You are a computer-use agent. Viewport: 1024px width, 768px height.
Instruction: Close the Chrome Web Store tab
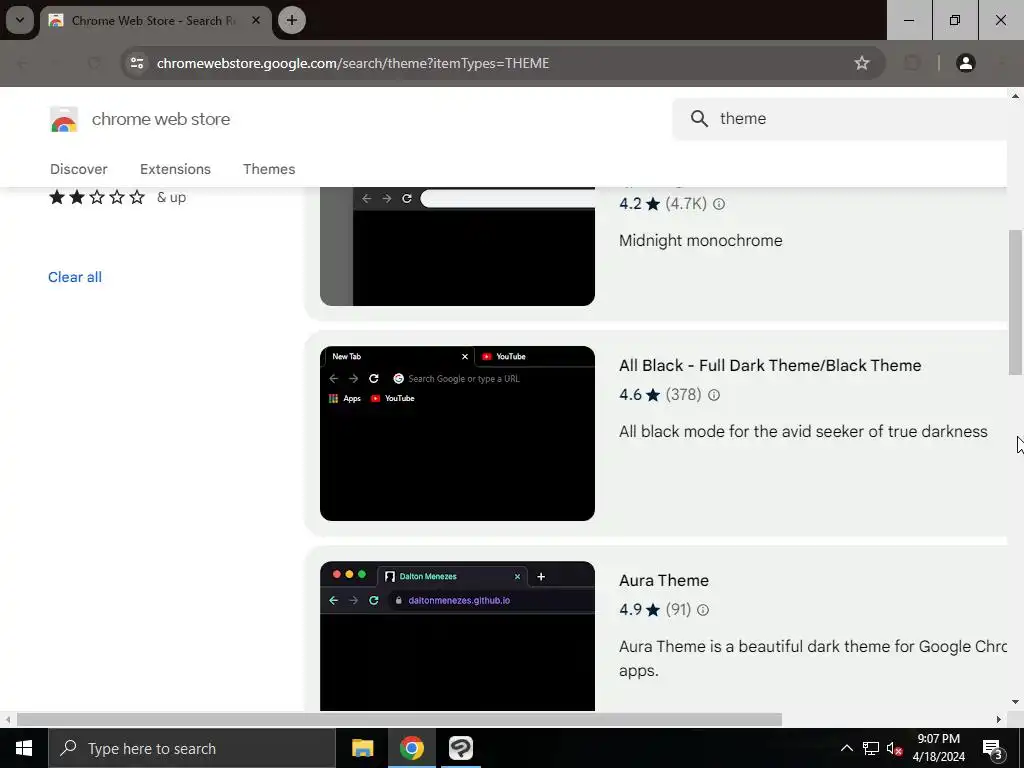pos(256,20)
